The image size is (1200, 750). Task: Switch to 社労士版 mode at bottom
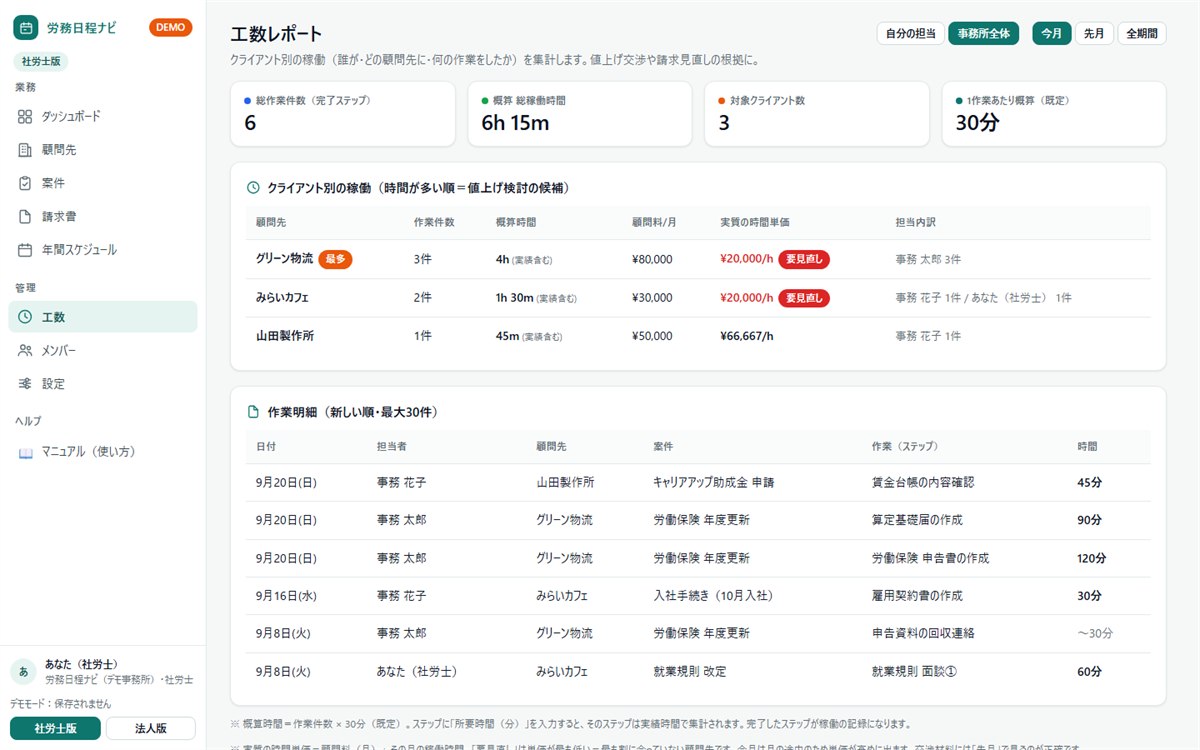(56, 728)
